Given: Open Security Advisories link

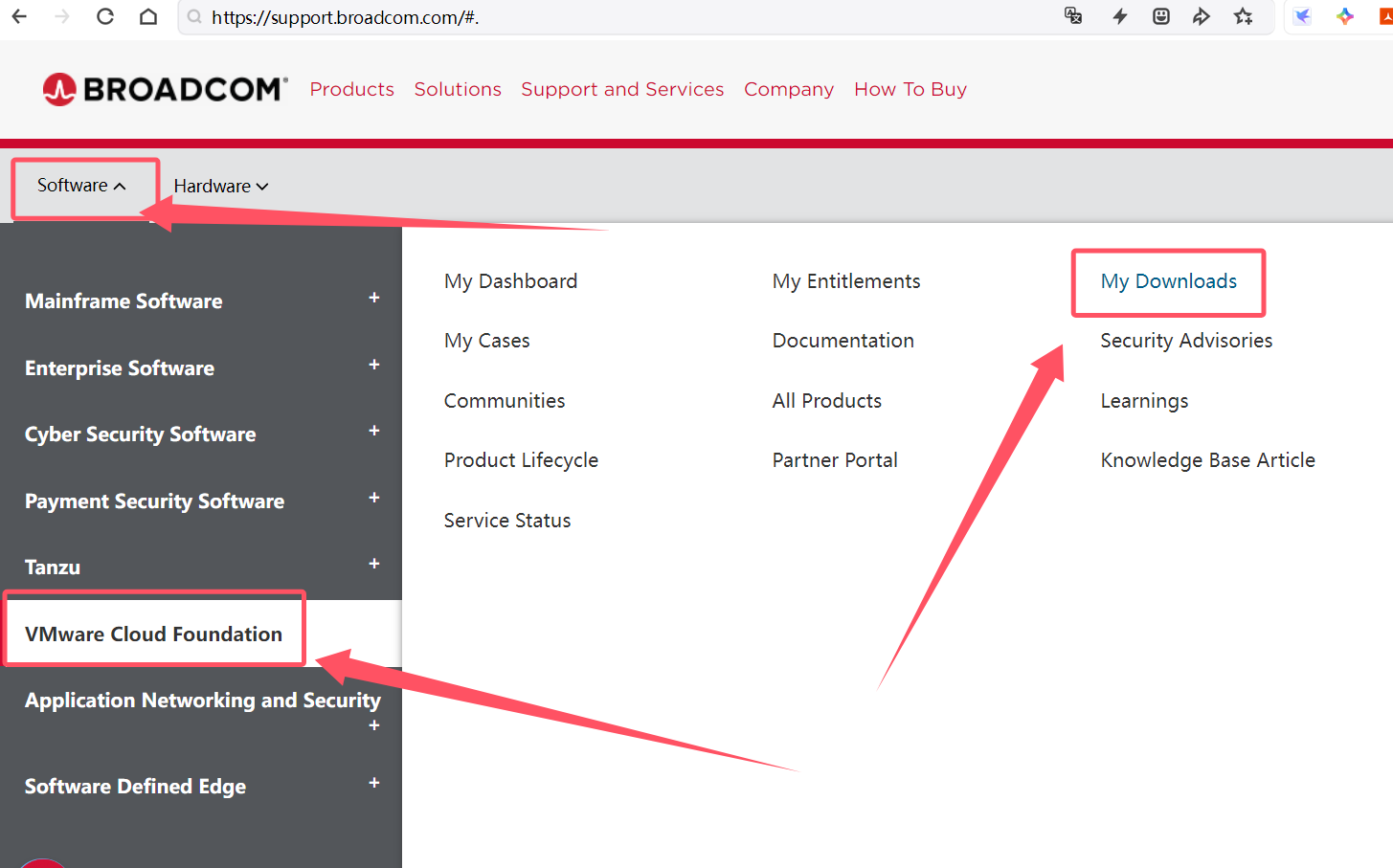Looking at the screenshot, I should [1186, 341].
